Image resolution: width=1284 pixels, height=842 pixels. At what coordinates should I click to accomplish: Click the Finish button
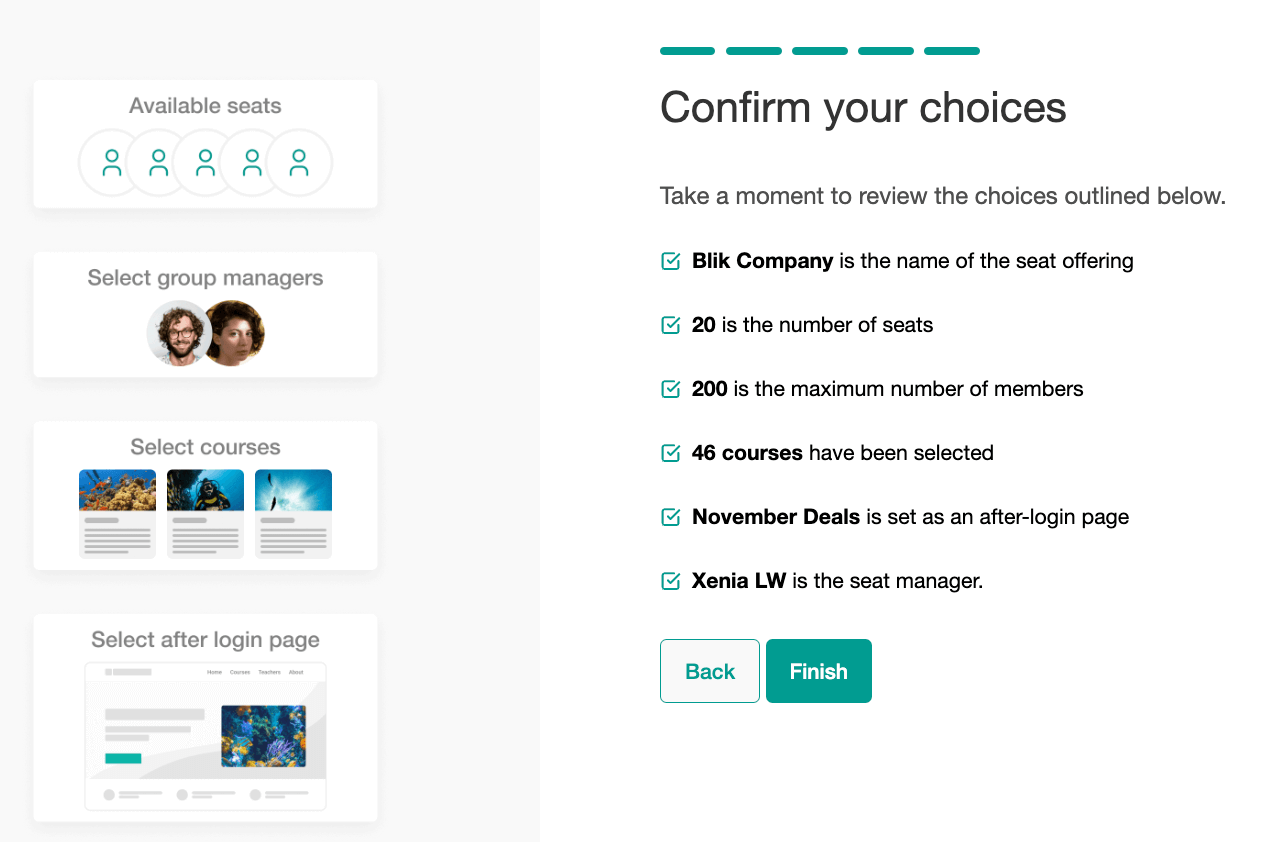pos(819,671)
